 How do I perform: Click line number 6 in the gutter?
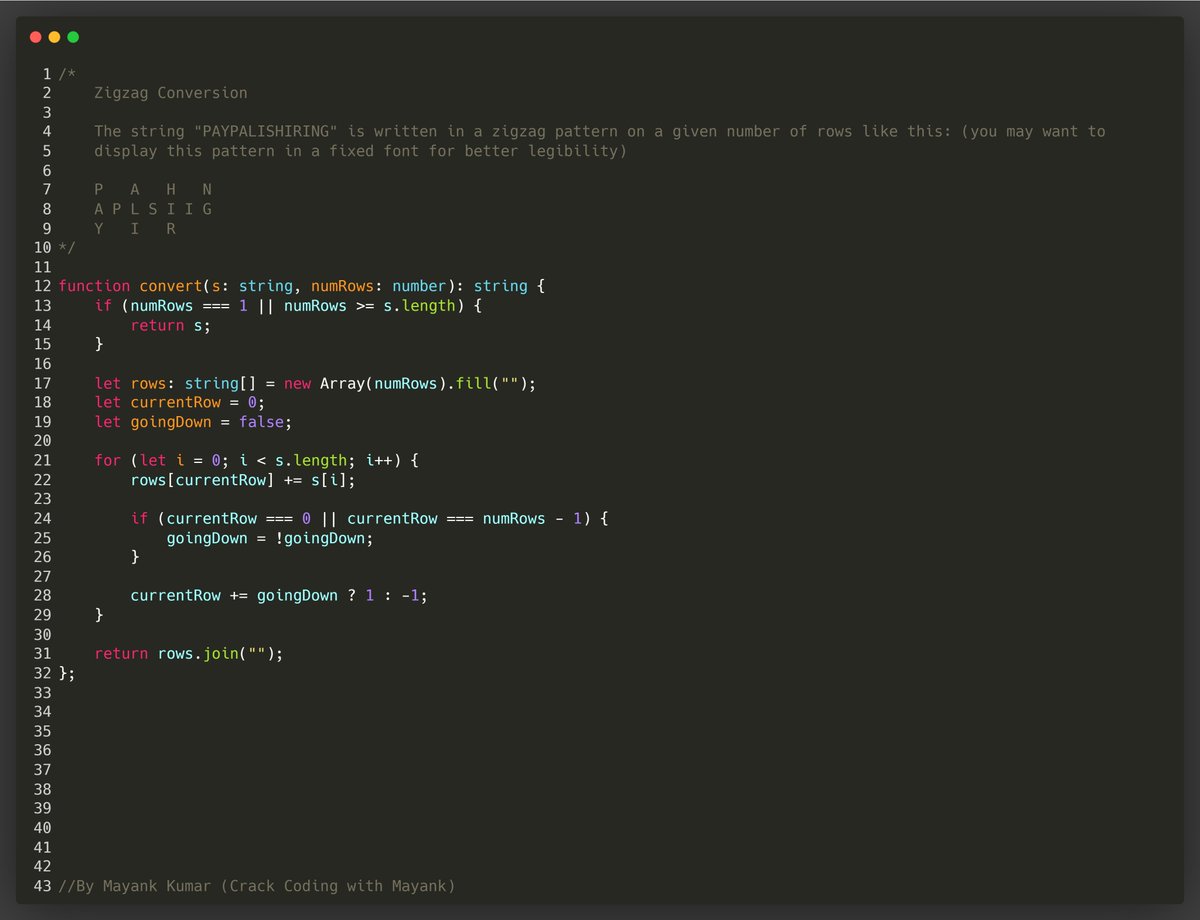(x=47, y=170)
